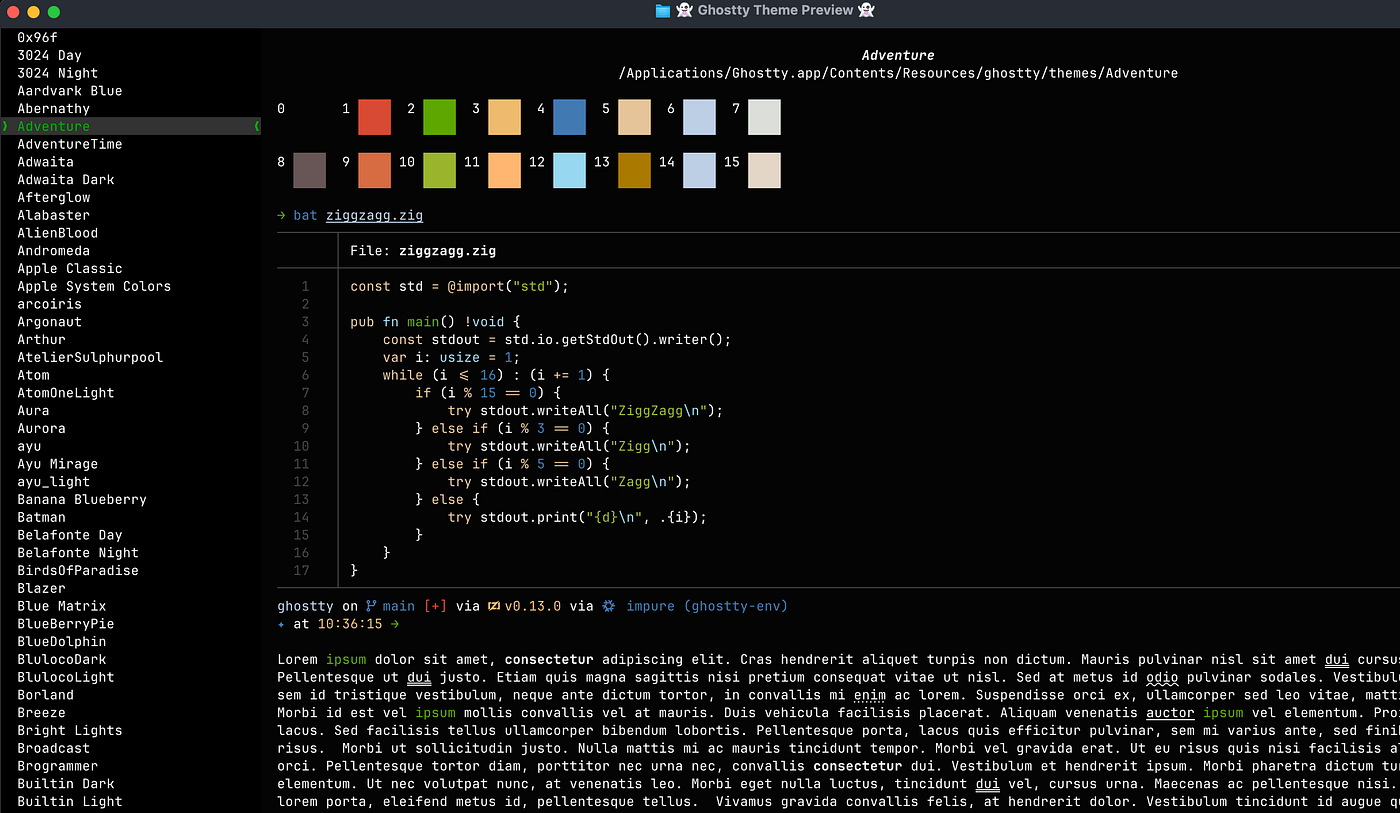Pick the Argonaut theme

tap(49, 322)
